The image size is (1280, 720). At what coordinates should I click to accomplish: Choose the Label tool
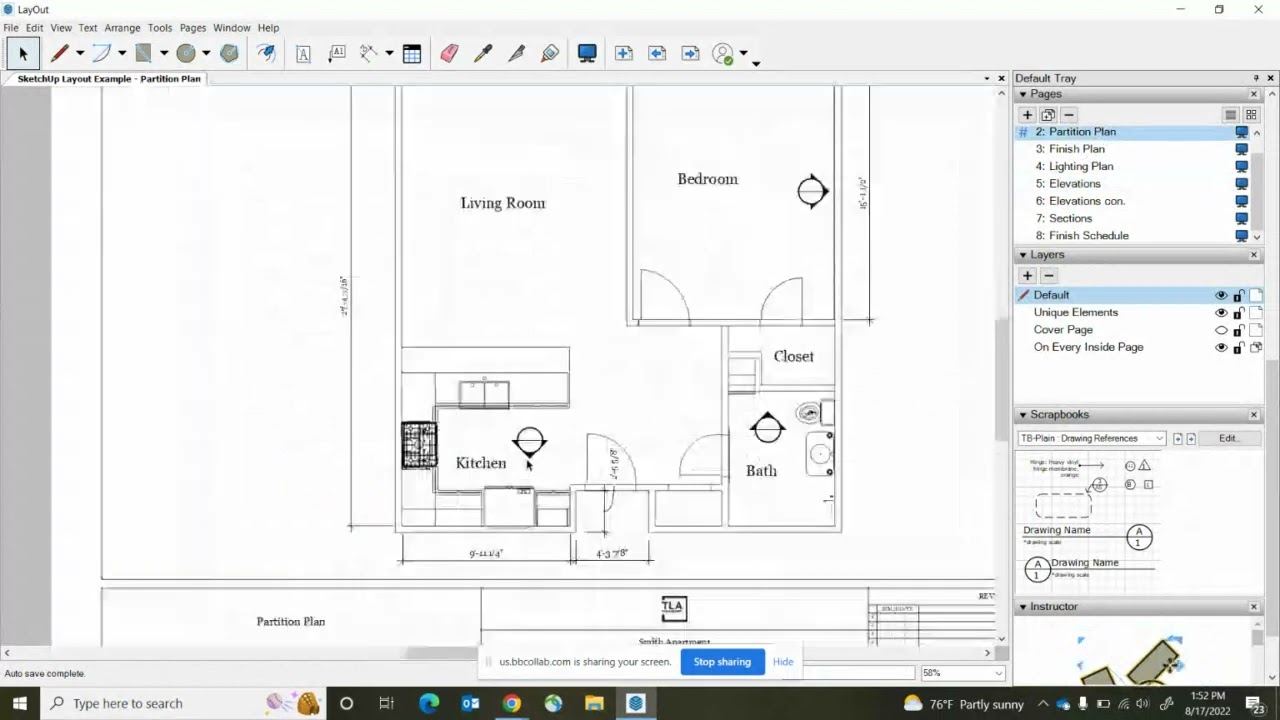[x=337, y=54]
